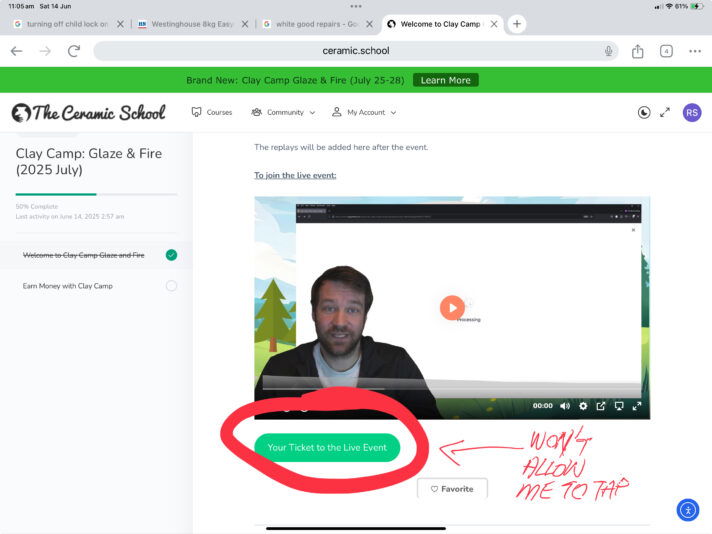Tap the ceramic.school address bar
This screenshot has width=712, height=534.
(355, 51)
